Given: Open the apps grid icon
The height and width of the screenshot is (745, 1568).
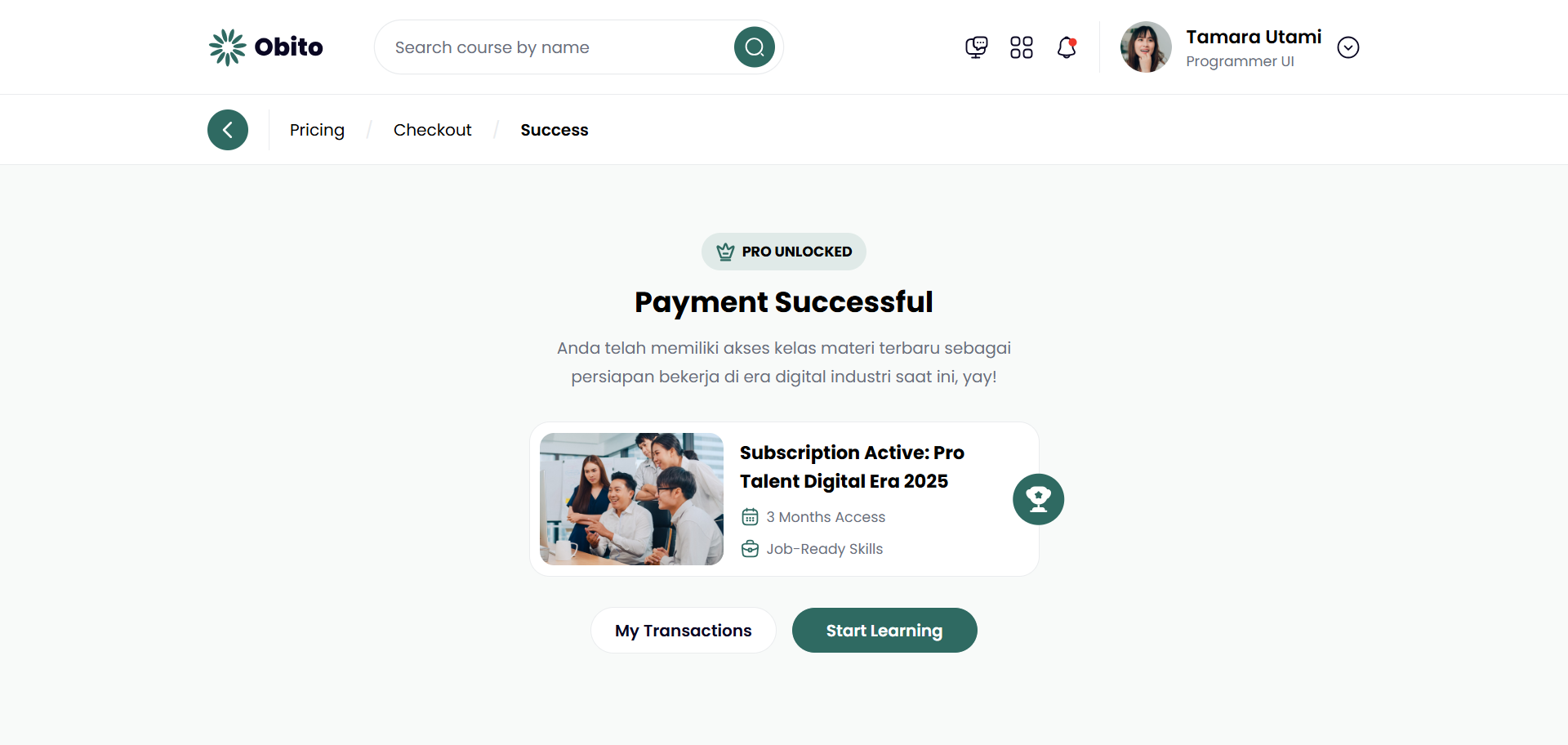Looking at the screenshot, I should click(x=1021, y=47).
